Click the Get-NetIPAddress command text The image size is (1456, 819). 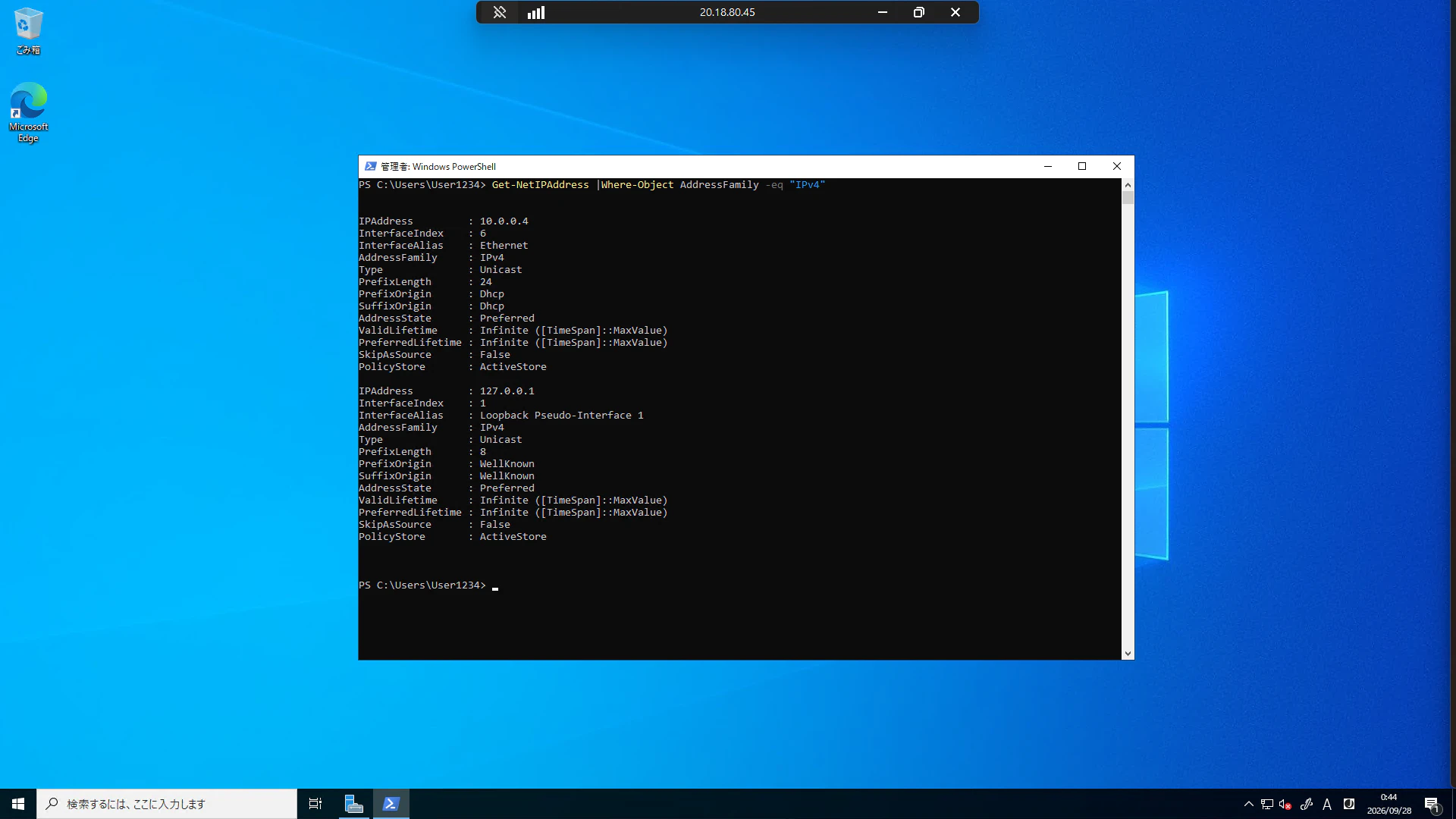click(x=540, y=185)
